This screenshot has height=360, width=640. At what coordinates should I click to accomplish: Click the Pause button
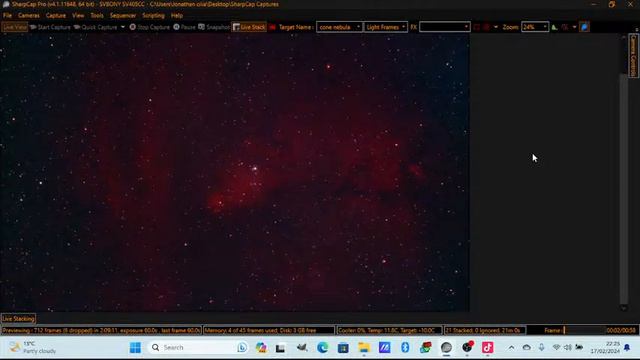coord(184,27)
